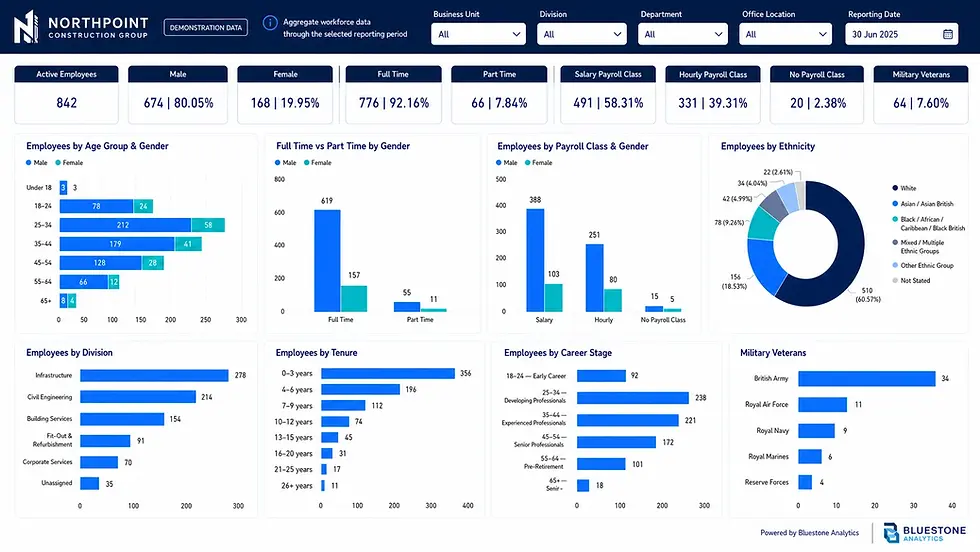
Task: Open the Division filter dropdown
Action: click(581, 34)
